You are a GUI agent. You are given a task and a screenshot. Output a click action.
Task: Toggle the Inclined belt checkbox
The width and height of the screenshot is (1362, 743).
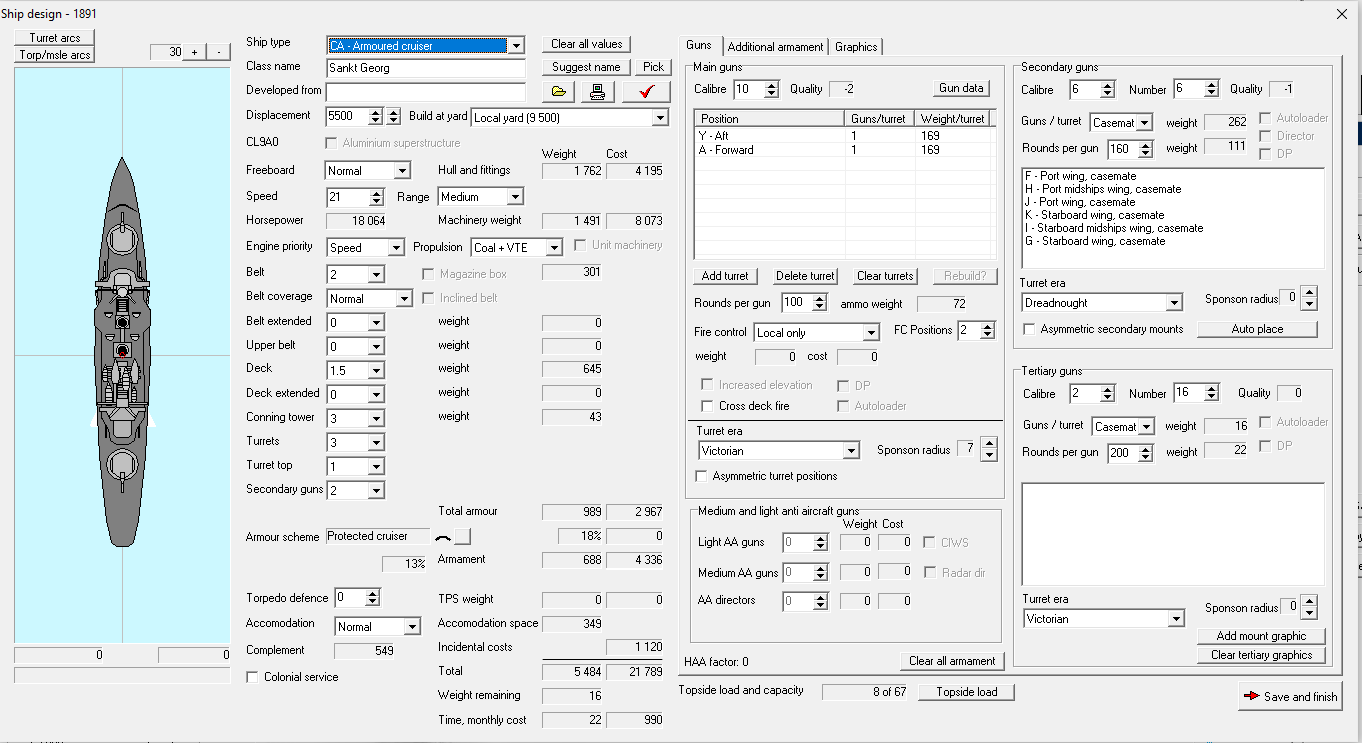[x=429, y=298]
